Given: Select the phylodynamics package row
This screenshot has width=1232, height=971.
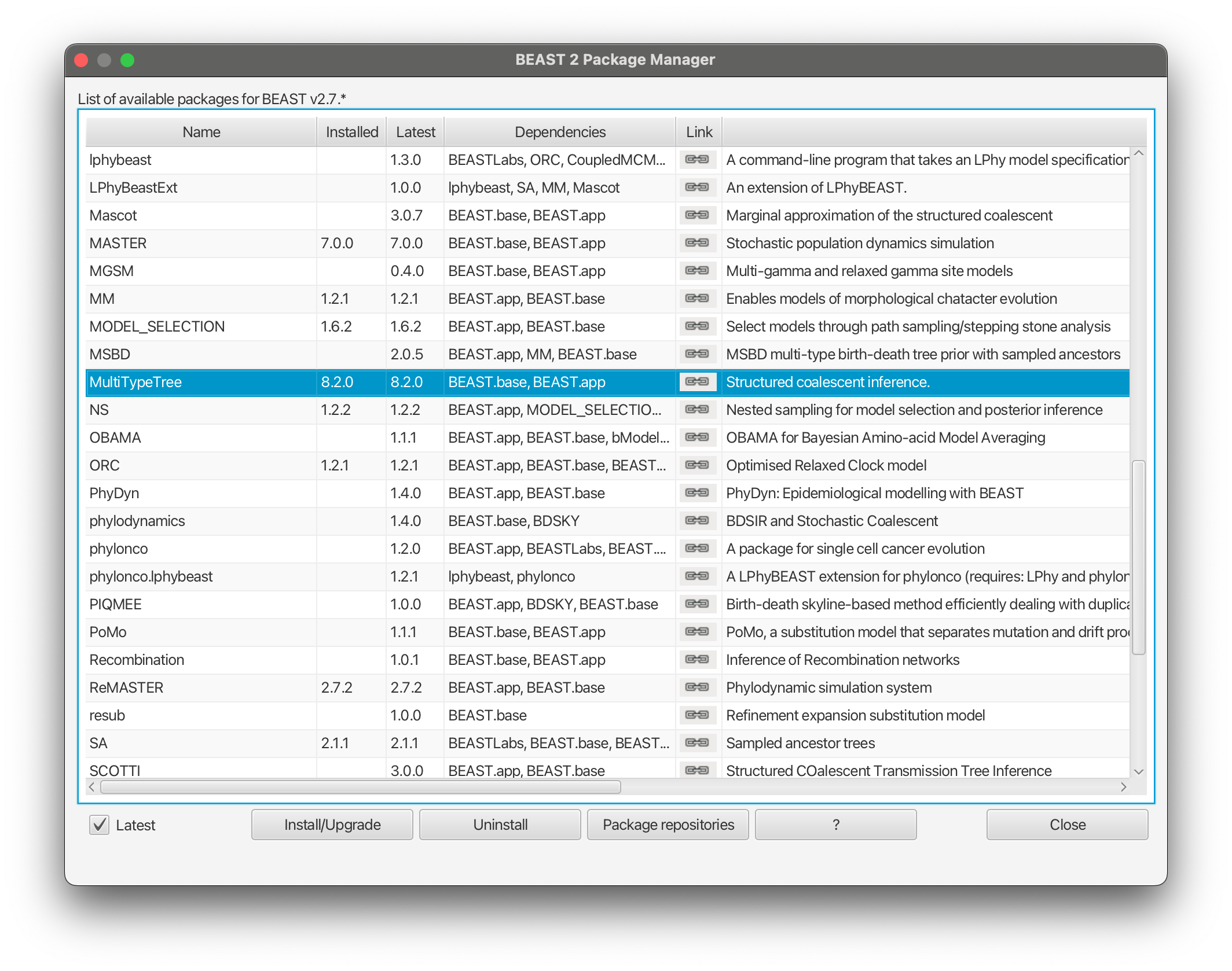Looking at the screenshot, I should [137, 521].
